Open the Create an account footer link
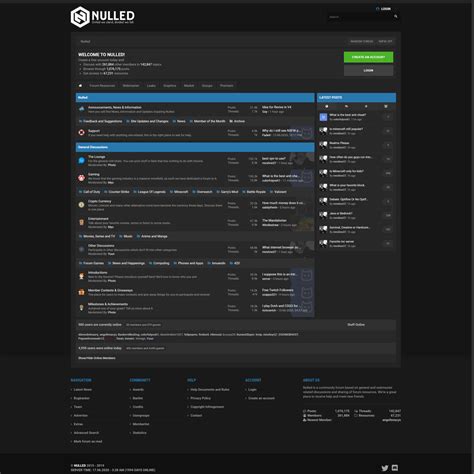Viewport: 474px width, 474px height. tap(261, 398)
